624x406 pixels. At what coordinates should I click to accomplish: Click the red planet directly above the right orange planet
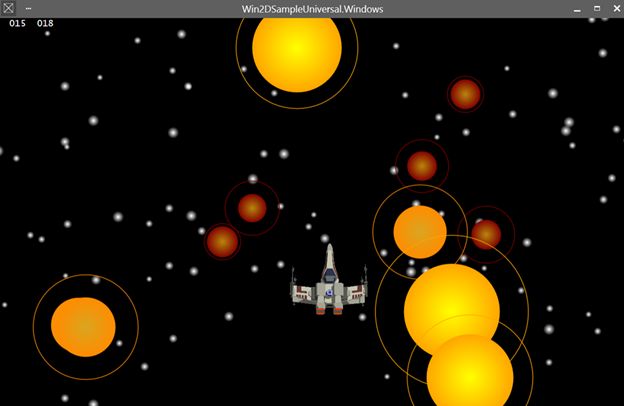[x=422, y=166]
